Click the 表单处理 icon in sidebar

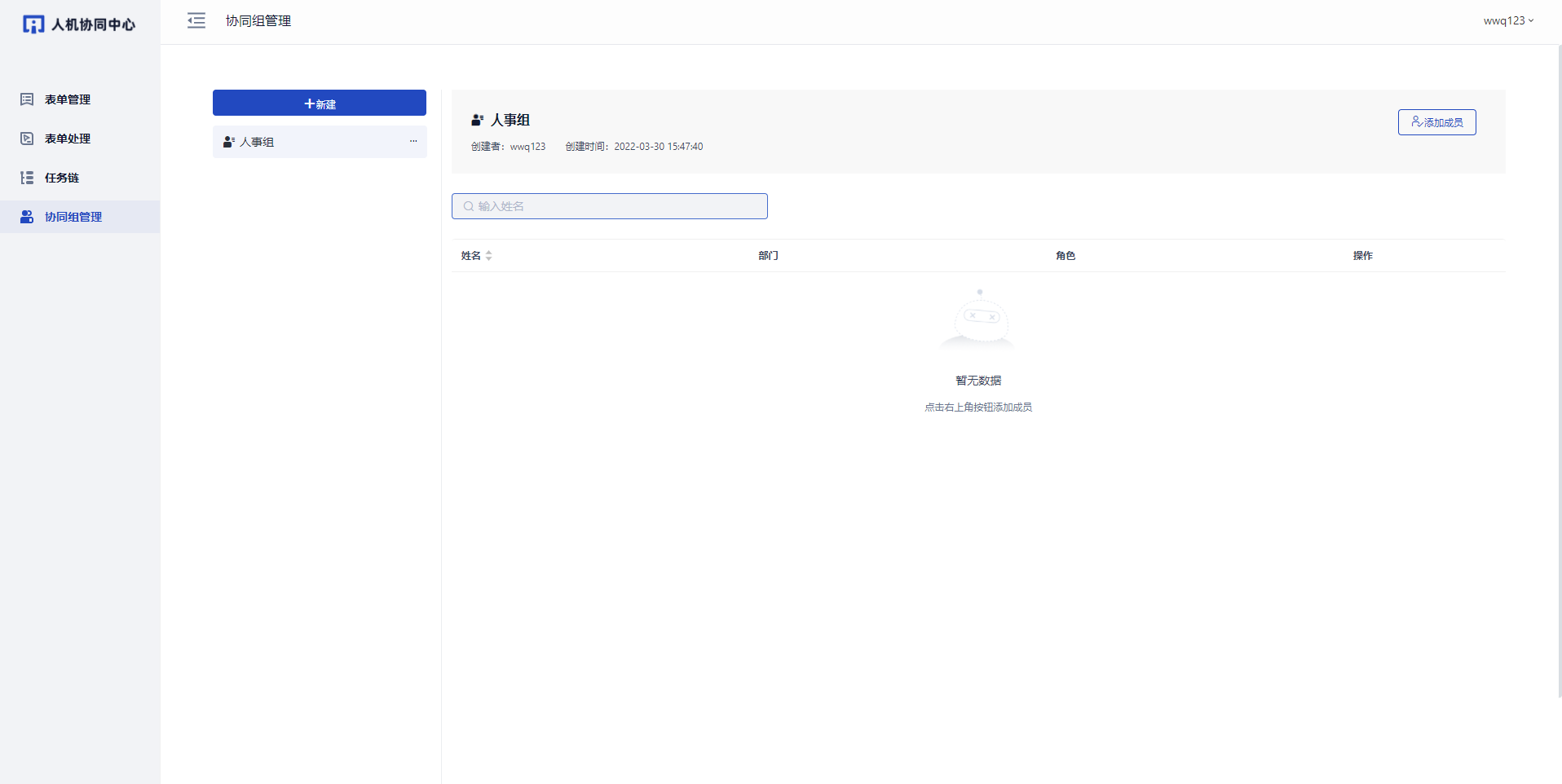pos(27,139)
